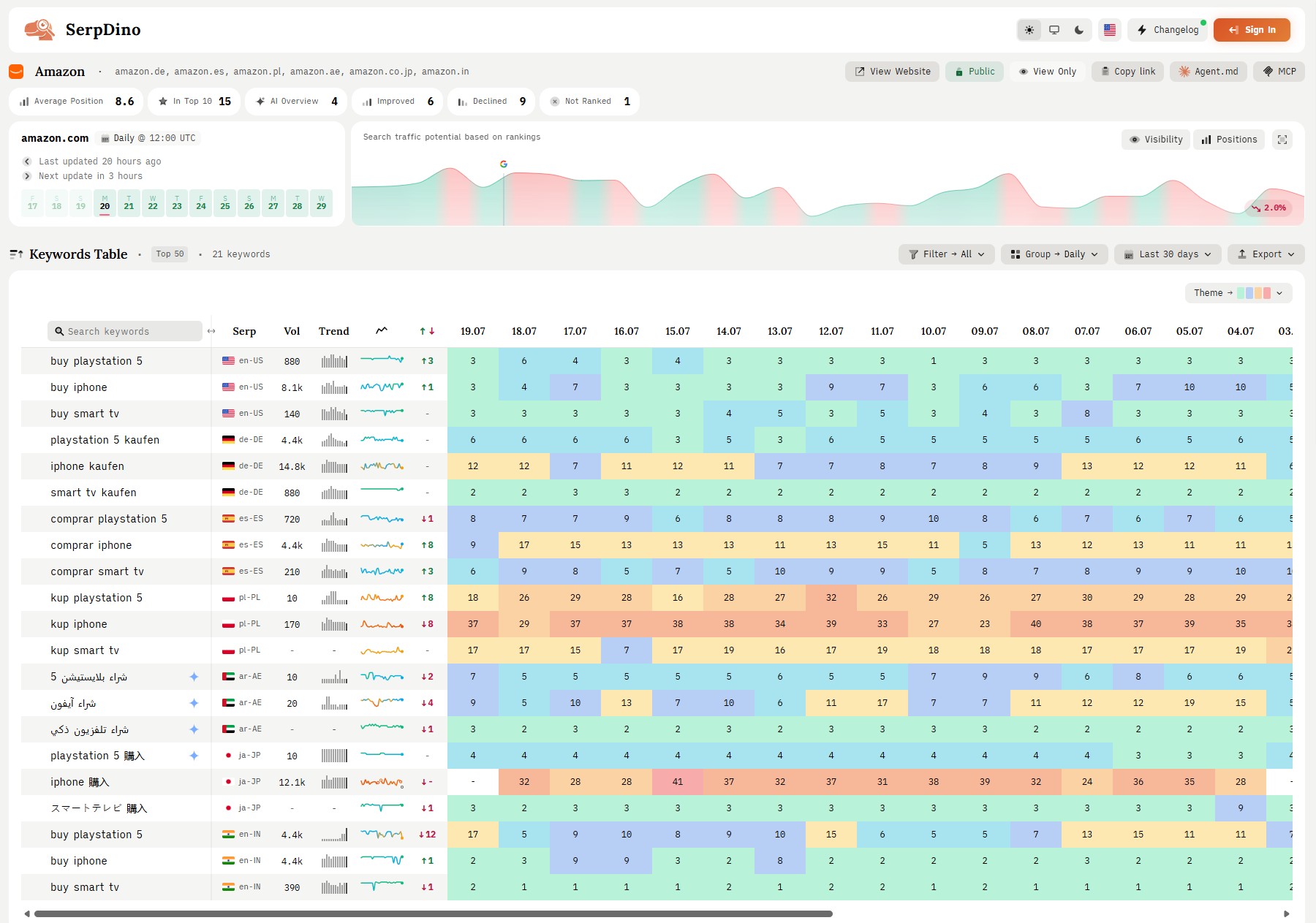The width and height of the screenshot is (1316, 923).
Task: Click position 41 cell for iphone 購入
Action: [x=678, y=782]
